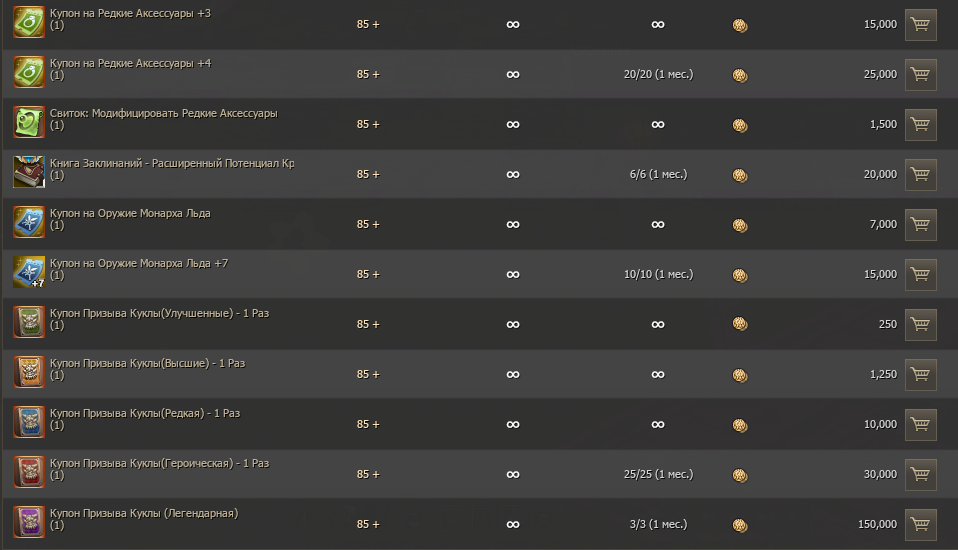Click cart icon for Свиток: Модифицировать Редкие Аксессуары
Viewport: 958px width, 550px height.
pyautogui.click(x=920, y=124)
